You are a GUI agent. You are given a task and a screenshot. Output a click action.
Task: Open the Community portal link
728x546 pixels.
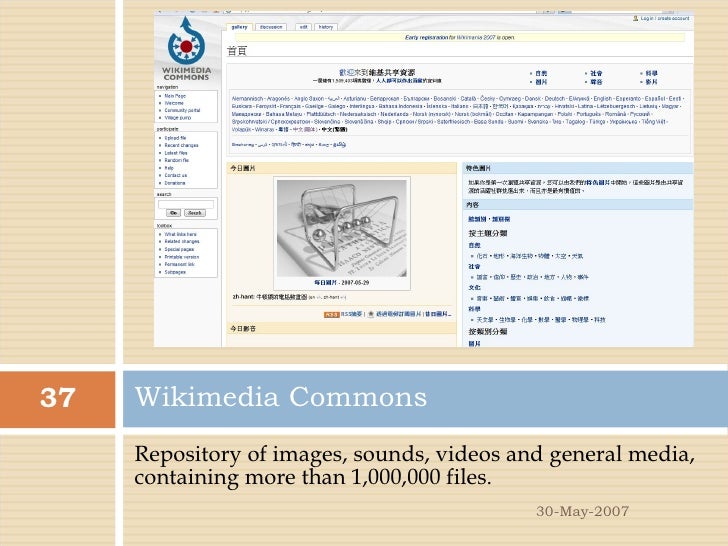[x=182, y=110]
